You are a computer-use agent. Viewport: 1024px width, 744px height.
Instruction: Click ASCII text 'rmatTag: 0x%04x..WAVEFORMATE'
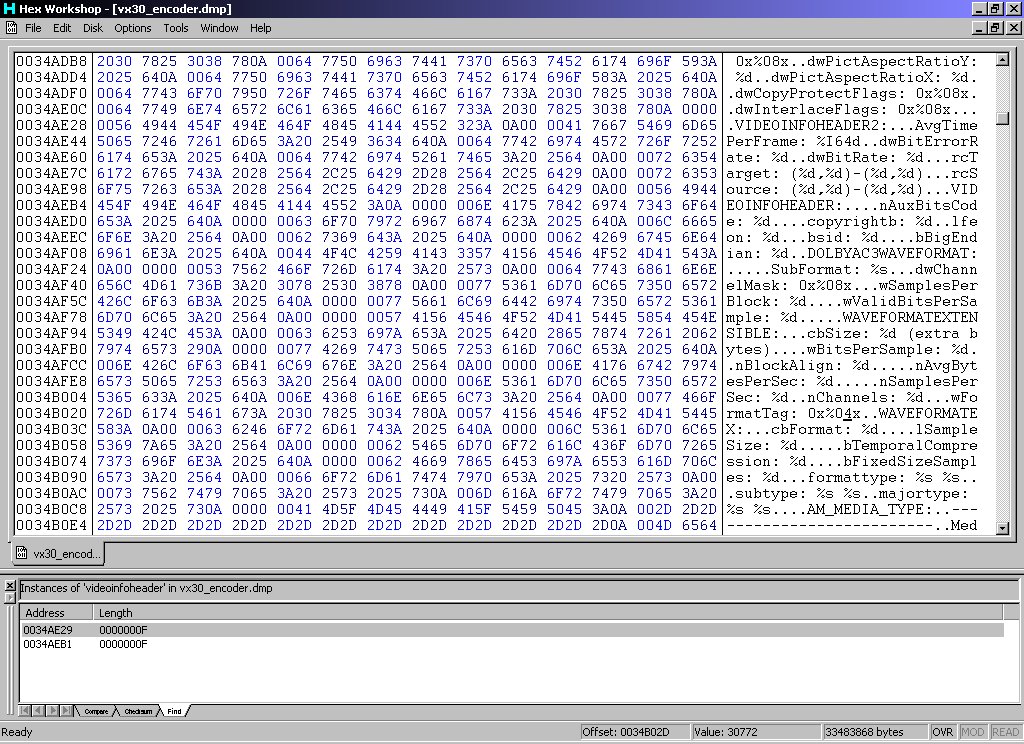(x=852, y=413)
